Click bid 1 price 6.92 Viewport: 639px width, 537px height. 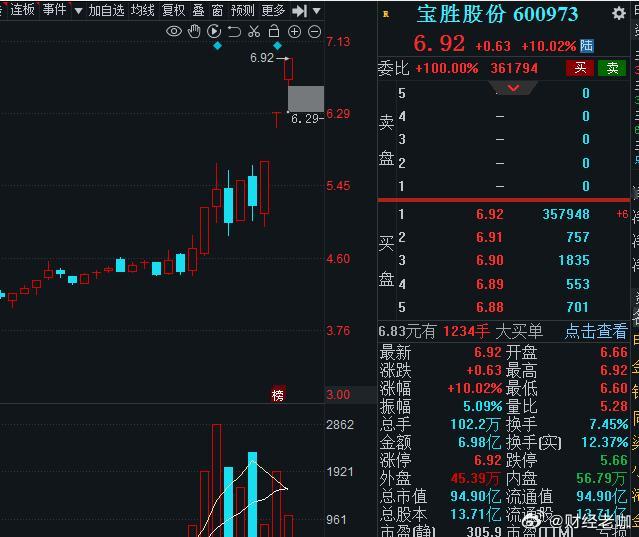coord(490,214)
